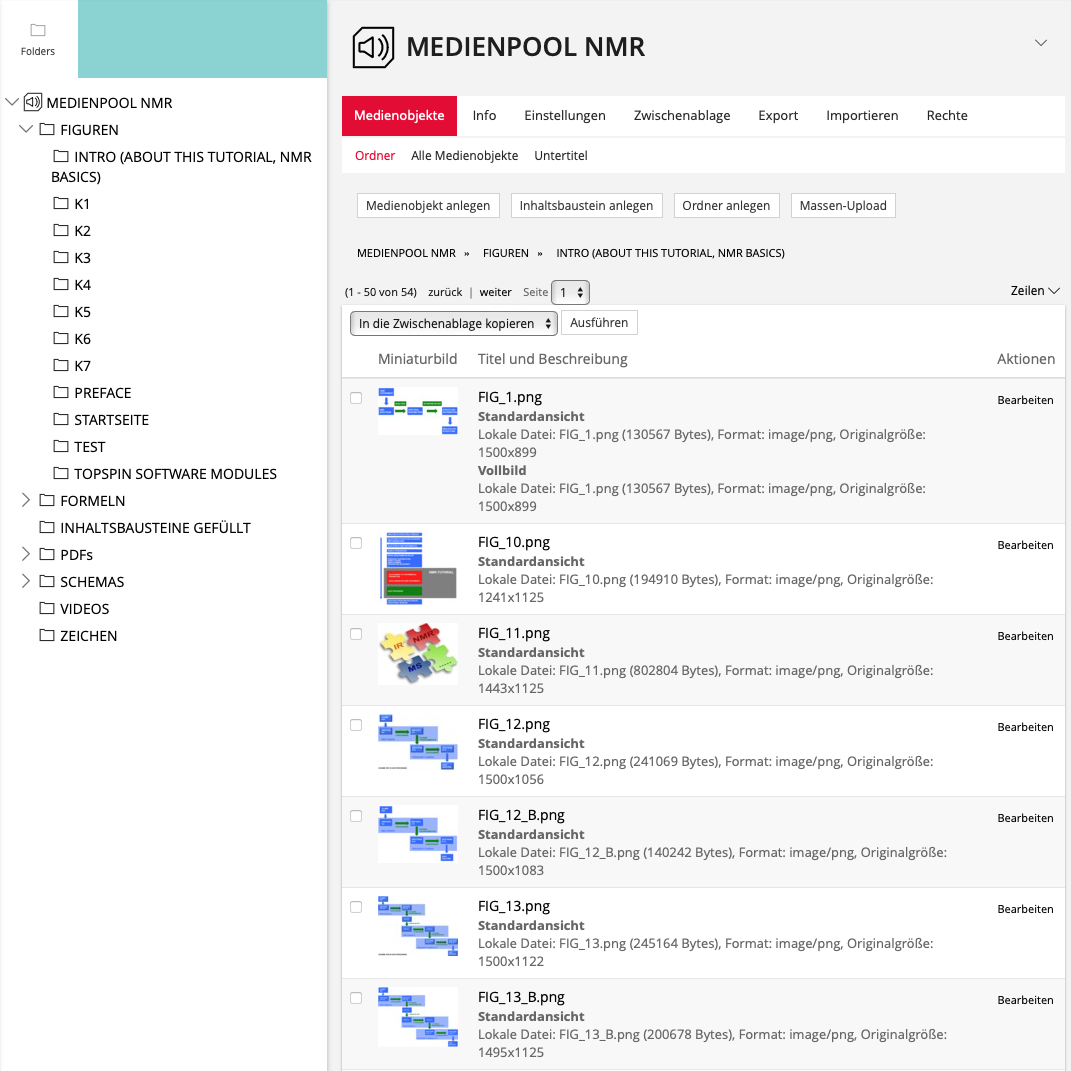Check the checkbox for FIG_1.png

coord(356,398)
